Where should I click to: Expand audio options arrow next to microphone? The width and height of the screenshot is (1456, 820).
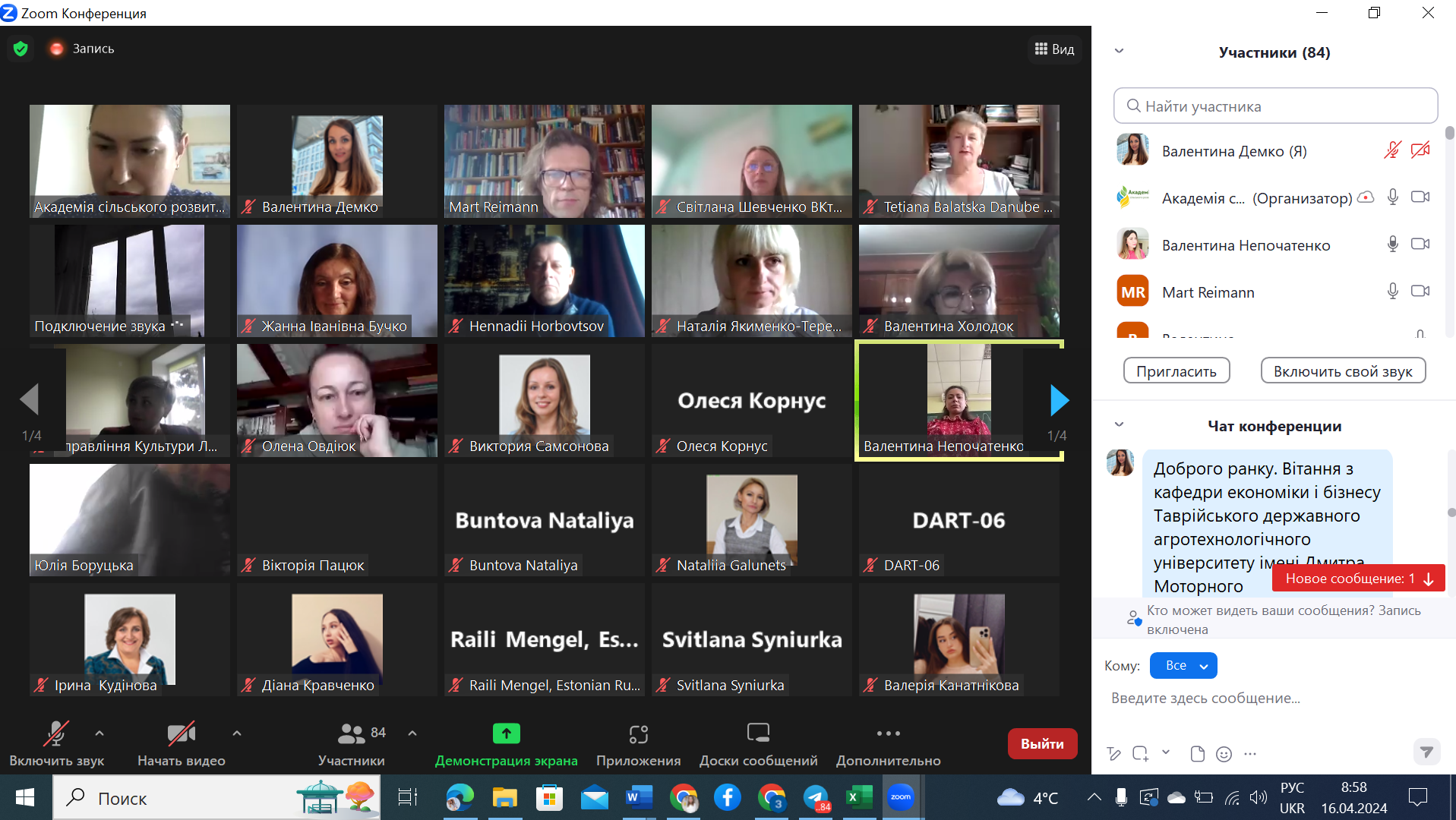99,733
